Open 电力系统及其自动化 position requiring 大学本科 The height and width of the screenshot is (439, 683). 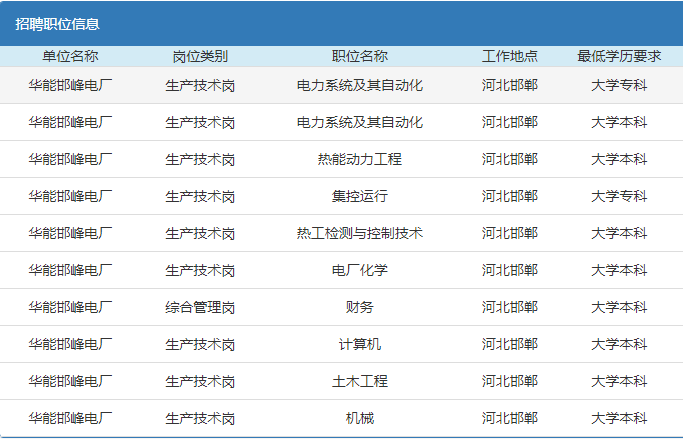tap(359, 122)
